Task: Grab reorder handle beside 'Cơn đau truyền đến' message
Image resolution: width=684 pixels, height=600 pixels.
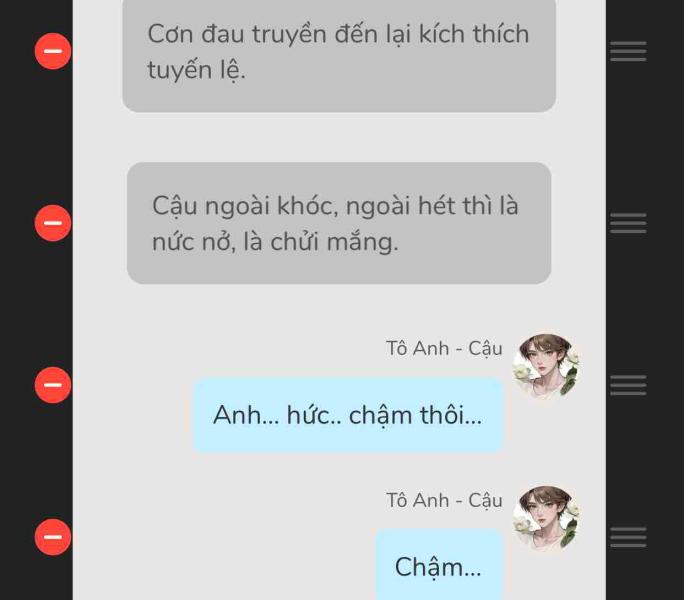Action: click(628, 51)
